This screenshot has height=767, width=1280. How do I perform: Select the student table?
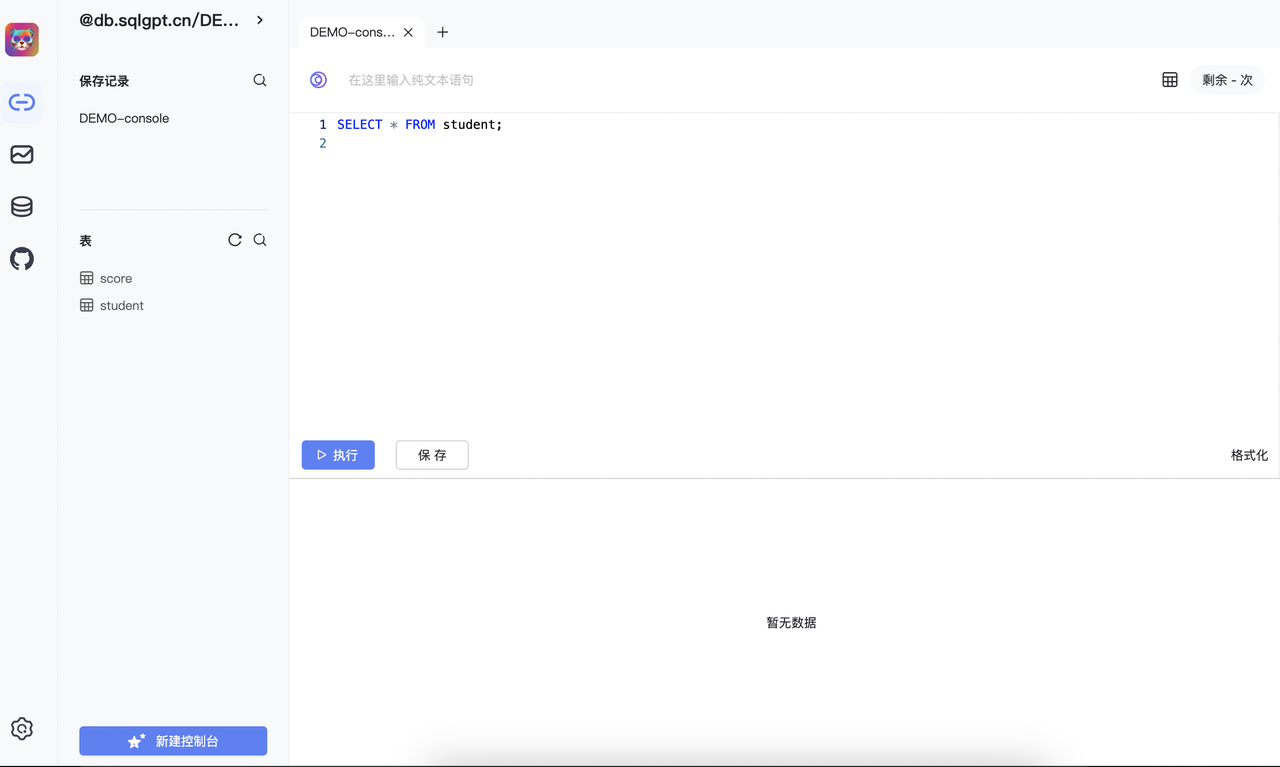(112, 305)
